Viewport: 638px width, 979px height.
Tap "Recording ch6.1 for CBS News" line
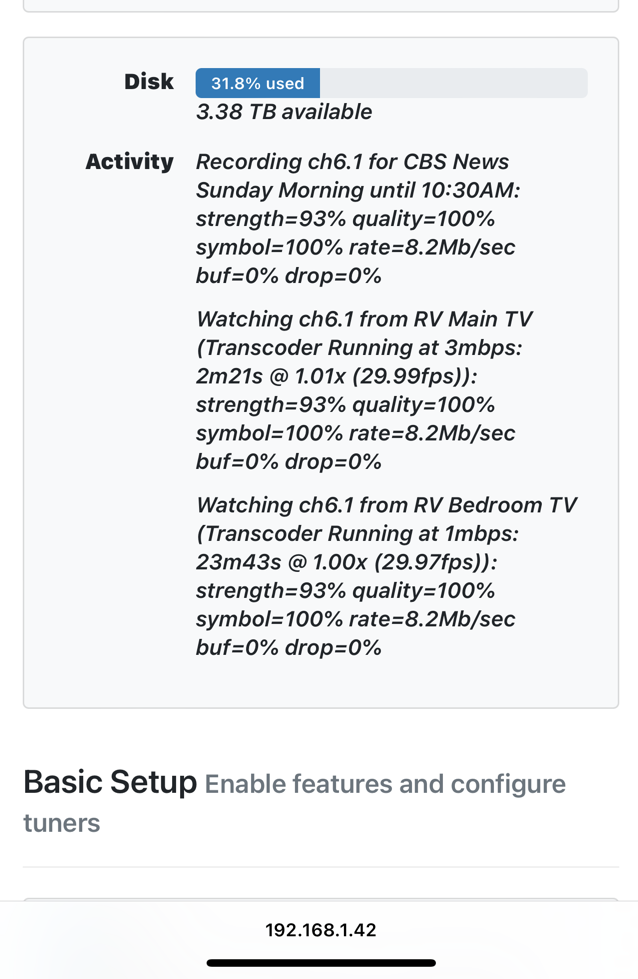352,162
